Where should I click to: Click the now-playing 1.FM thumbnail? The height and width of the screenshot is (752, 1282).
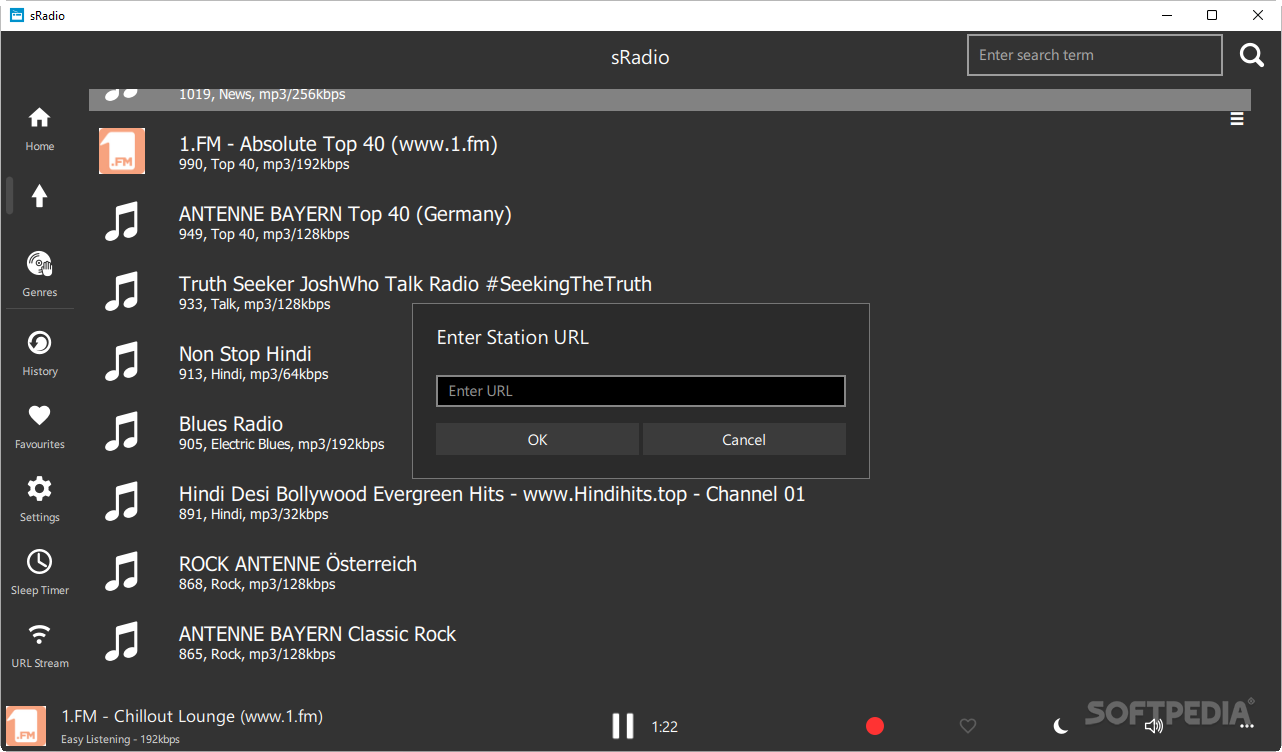click(26, 726)
